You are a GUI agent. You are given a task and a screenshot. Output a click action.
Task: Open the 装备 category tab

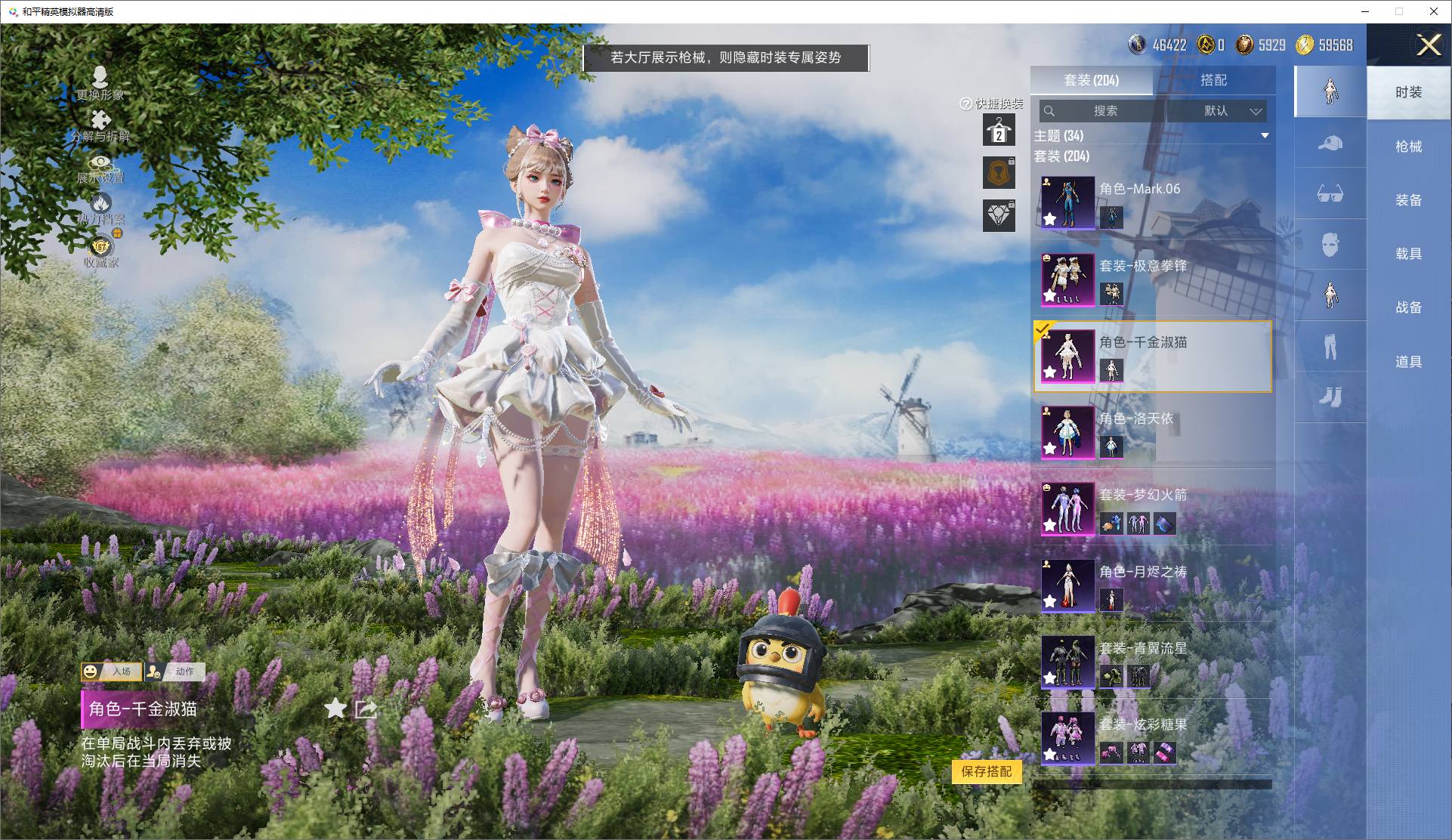pyautogui.click(x=1409, y=200)
